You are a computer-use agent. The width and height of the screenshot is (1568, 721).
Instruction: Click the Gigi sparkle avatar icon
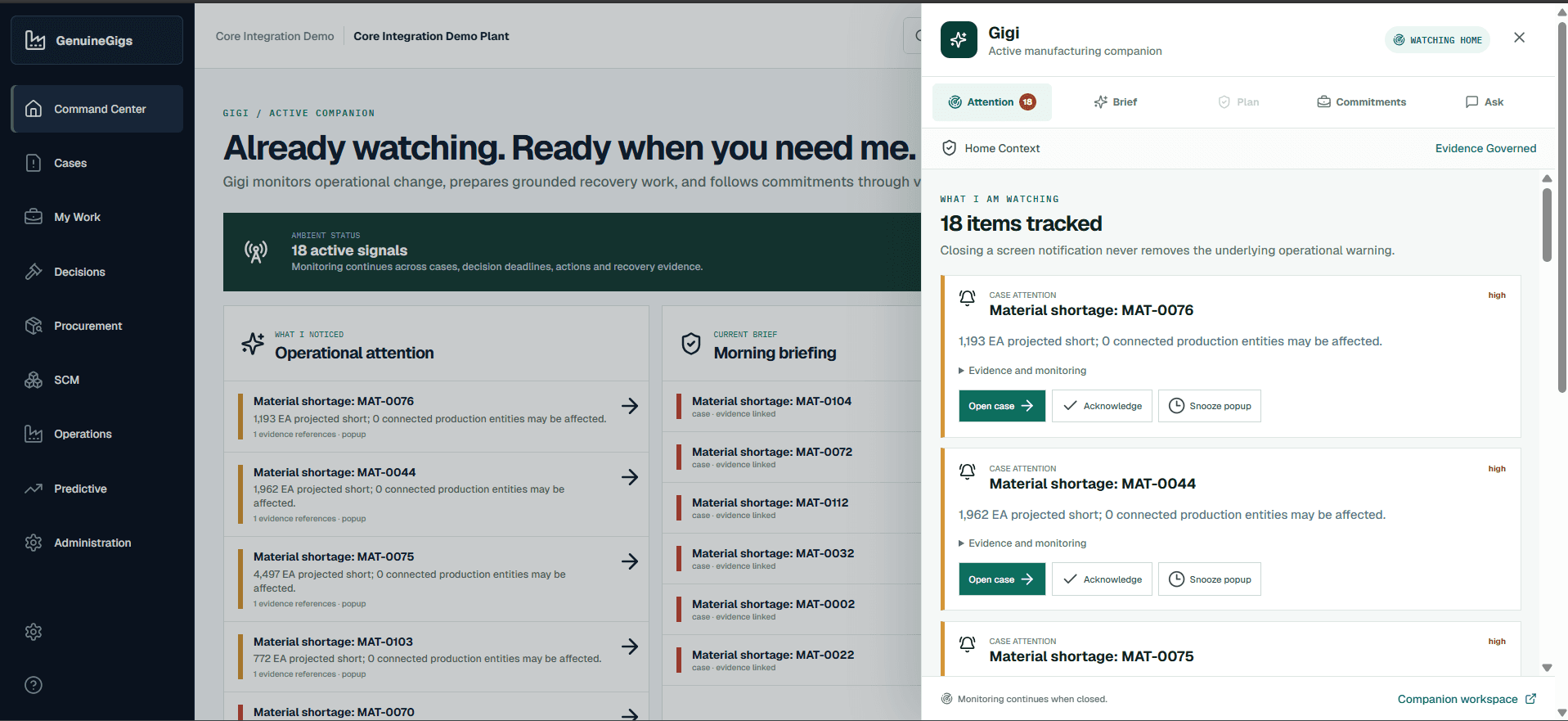click(x=959, y=39)
